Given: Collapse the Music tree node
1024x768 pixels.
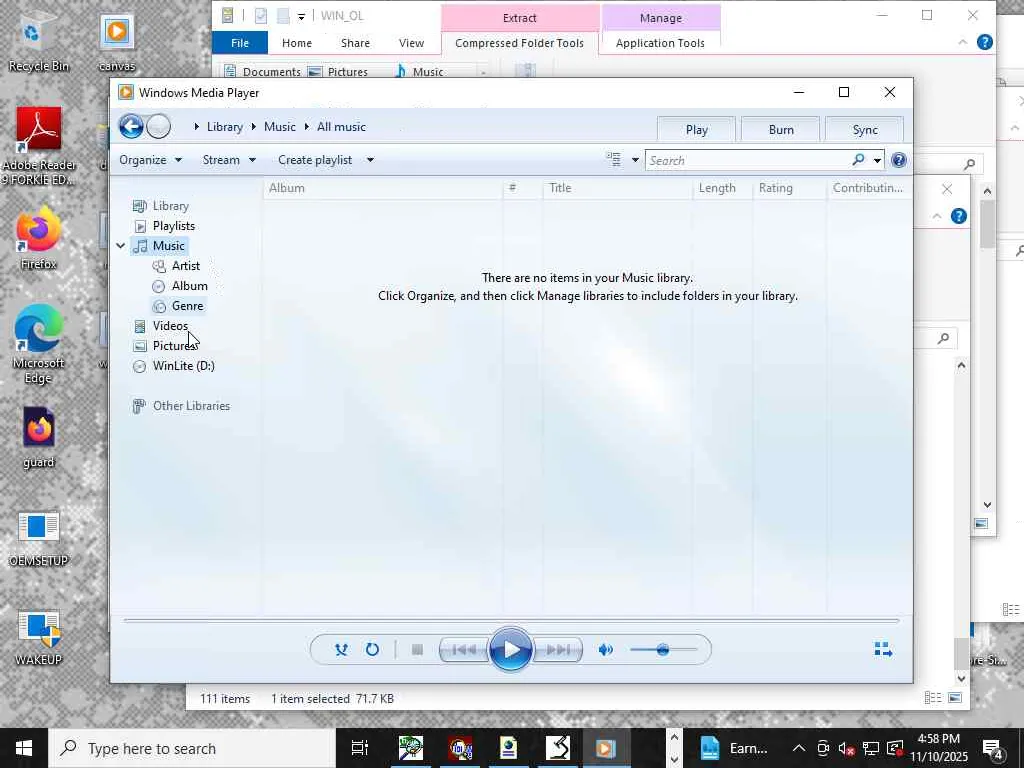Looking at the screenshot, I should pos(121,246).
